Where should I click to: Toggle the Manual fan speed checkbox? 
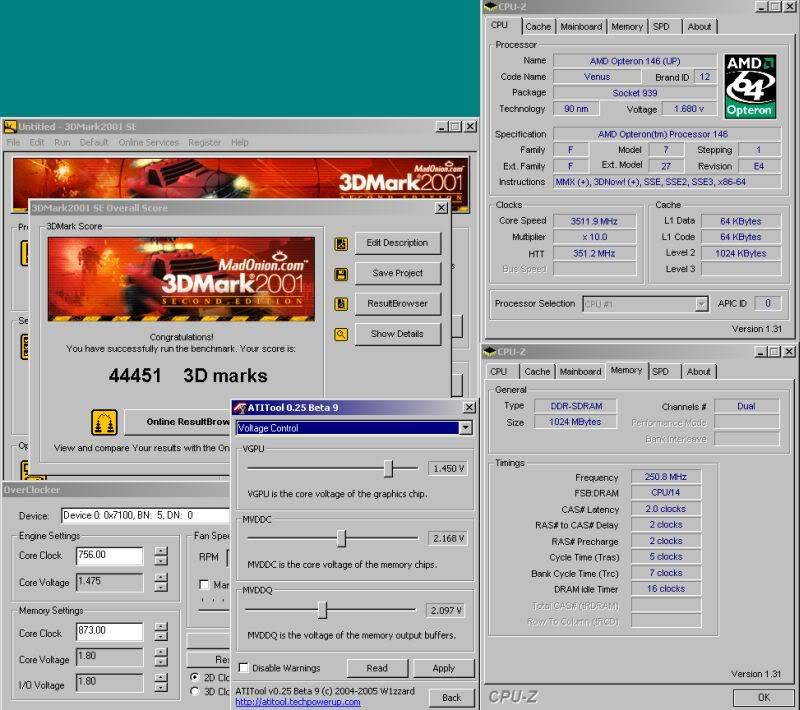pyautogui.click(x=204, y=584)
